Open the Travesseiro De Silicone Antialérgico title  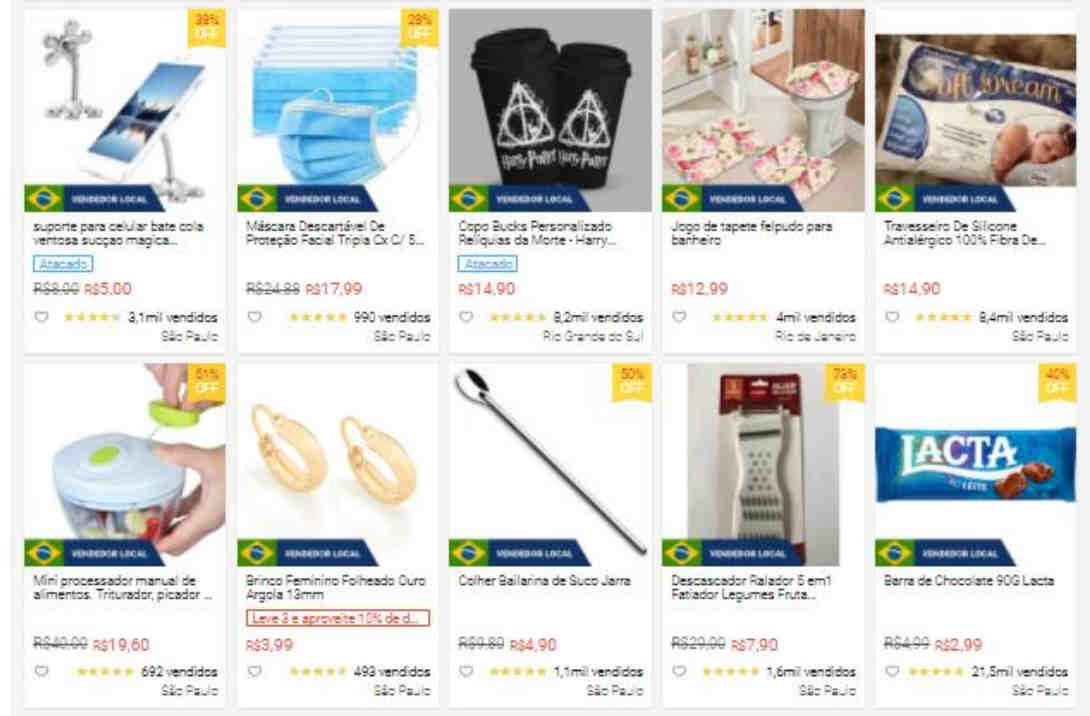point(964,233)
